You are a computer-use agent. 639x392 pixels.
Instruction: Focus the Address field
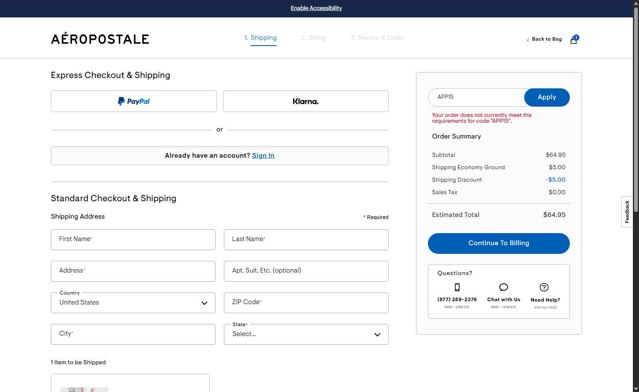[x=133, y=271]
